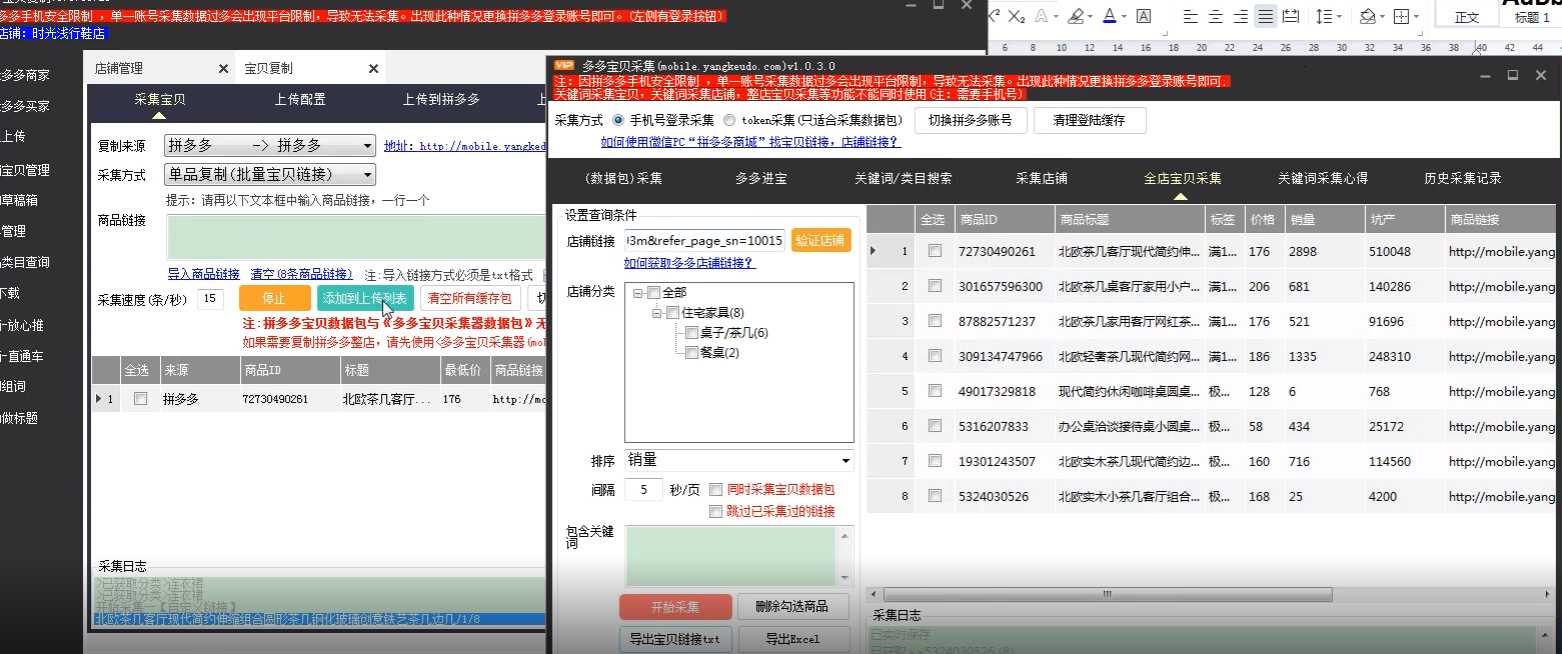Click the 验证店铺 button
Viewport: 1562px width, 654px height.
coord(821,240)
